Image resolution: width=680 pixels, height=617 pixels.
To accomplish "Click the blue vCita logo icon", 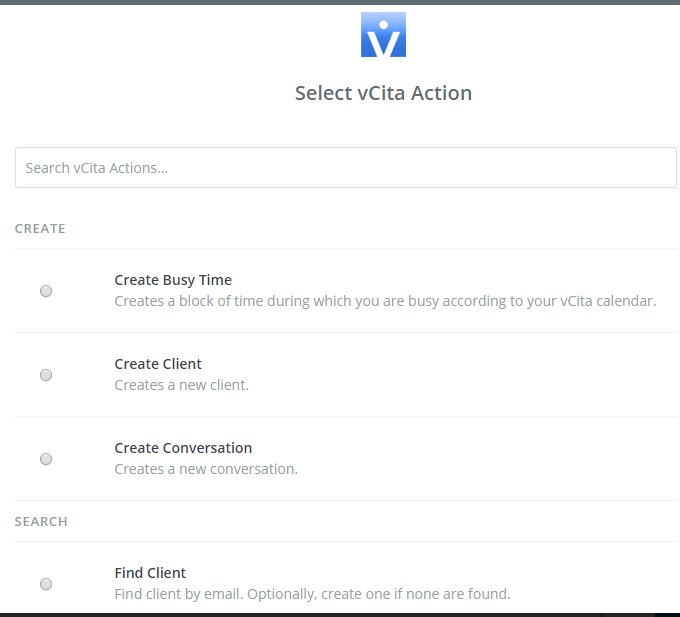I will click(383, 34).
